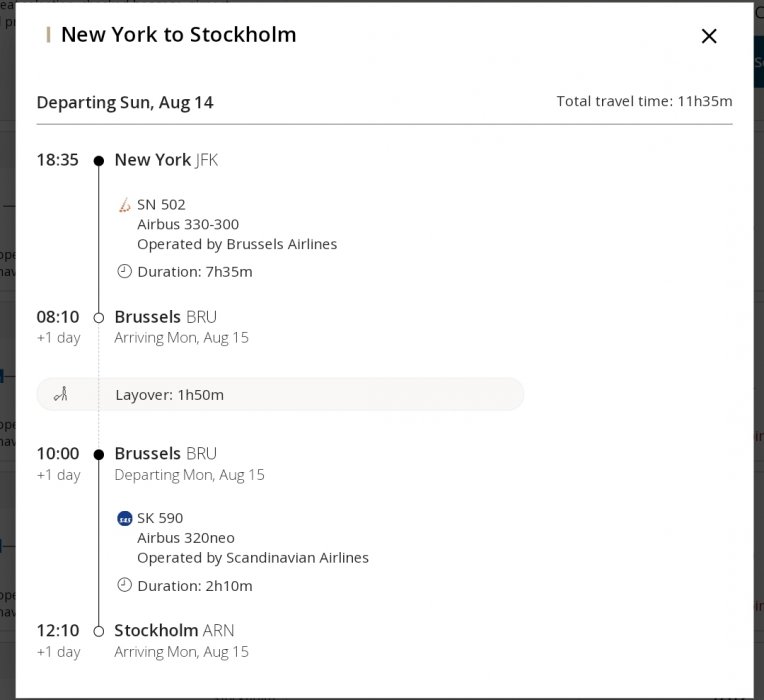Click the New York departure filled dot

click(x=98, y=160)
